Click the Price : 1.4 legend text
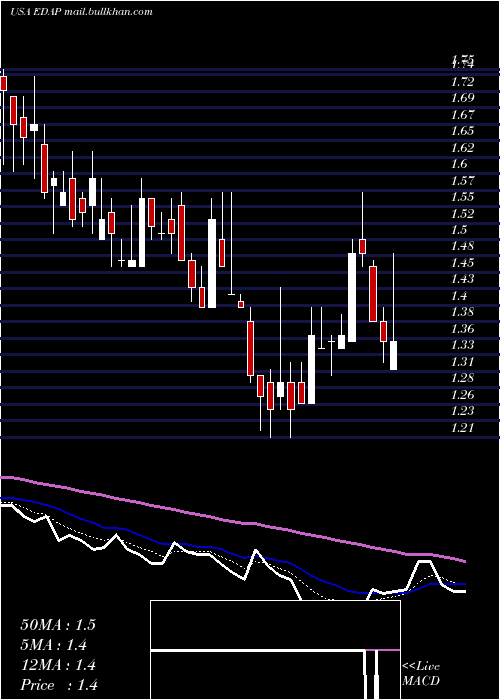Screen dimensions: 500x700 59,685
